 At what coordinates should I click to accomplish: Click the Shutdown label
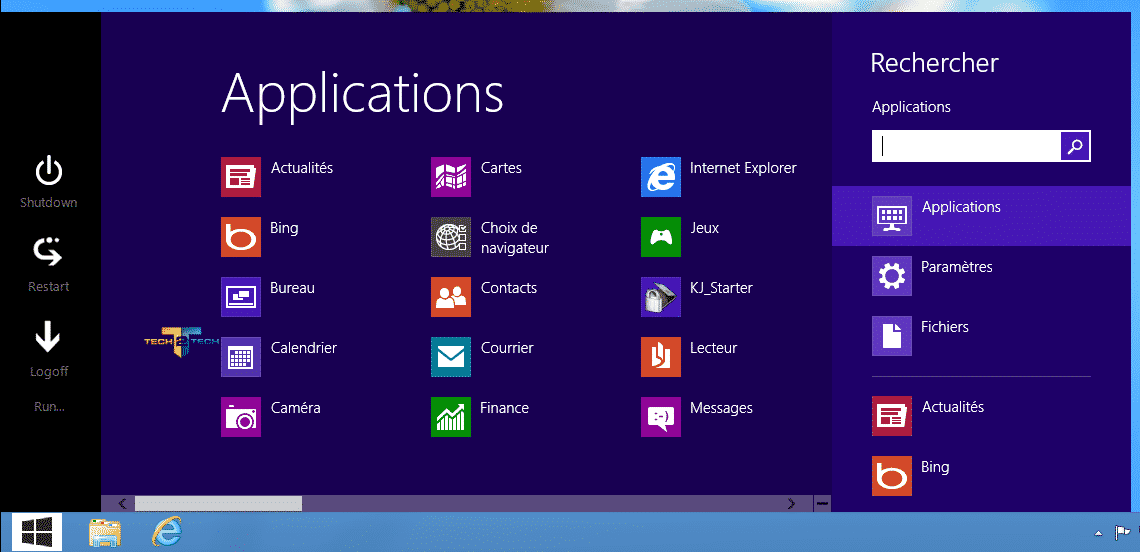click(x=49, y=203)
